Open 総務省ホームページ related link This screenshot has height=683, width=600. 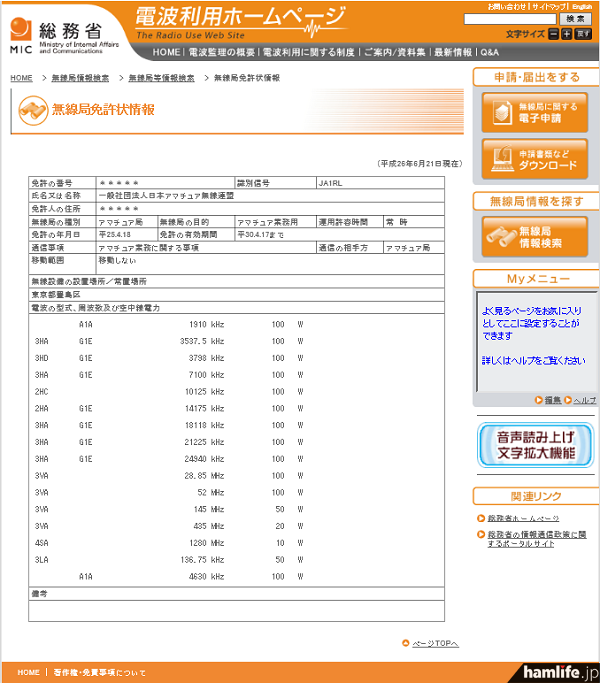pos(523,519)
